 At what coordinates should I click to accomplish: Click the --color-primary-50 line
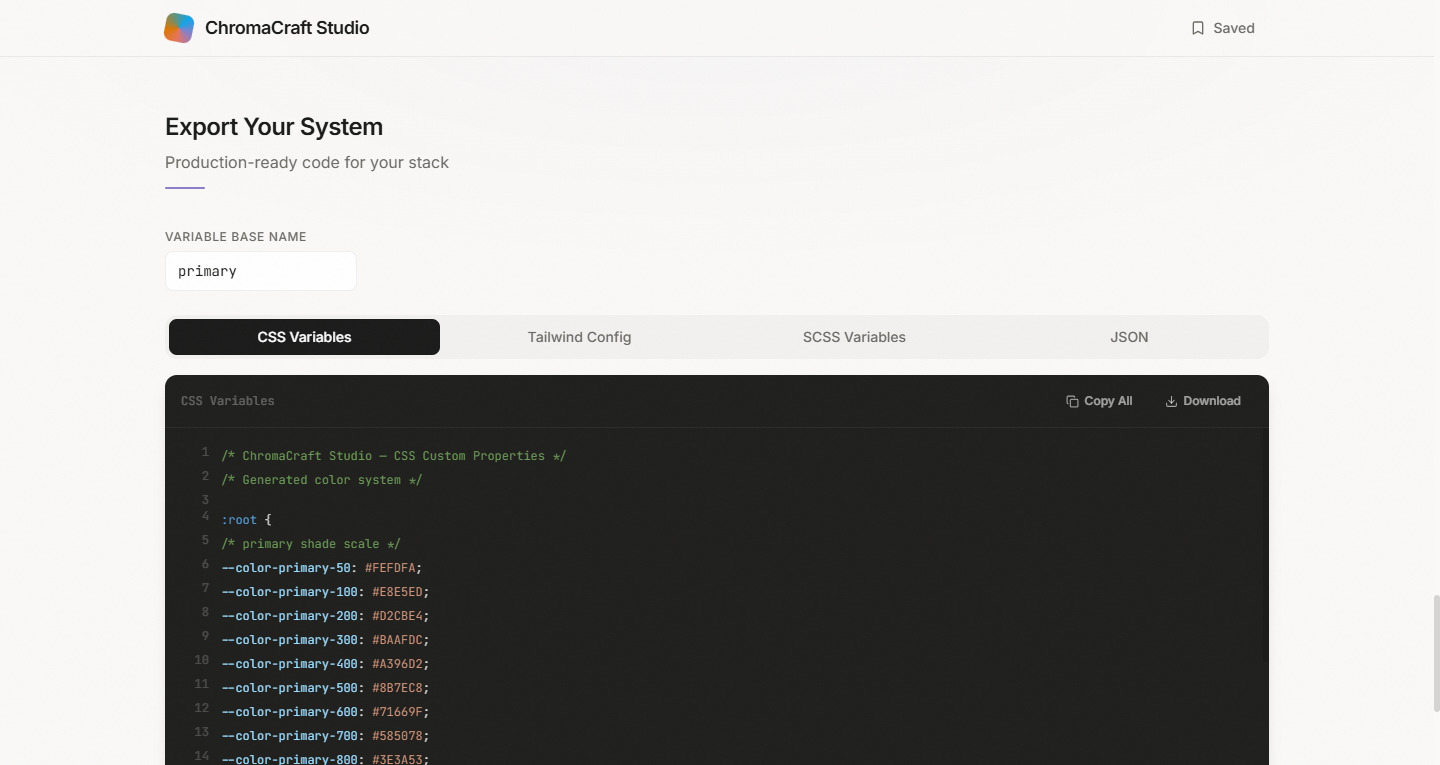[322, 568]
